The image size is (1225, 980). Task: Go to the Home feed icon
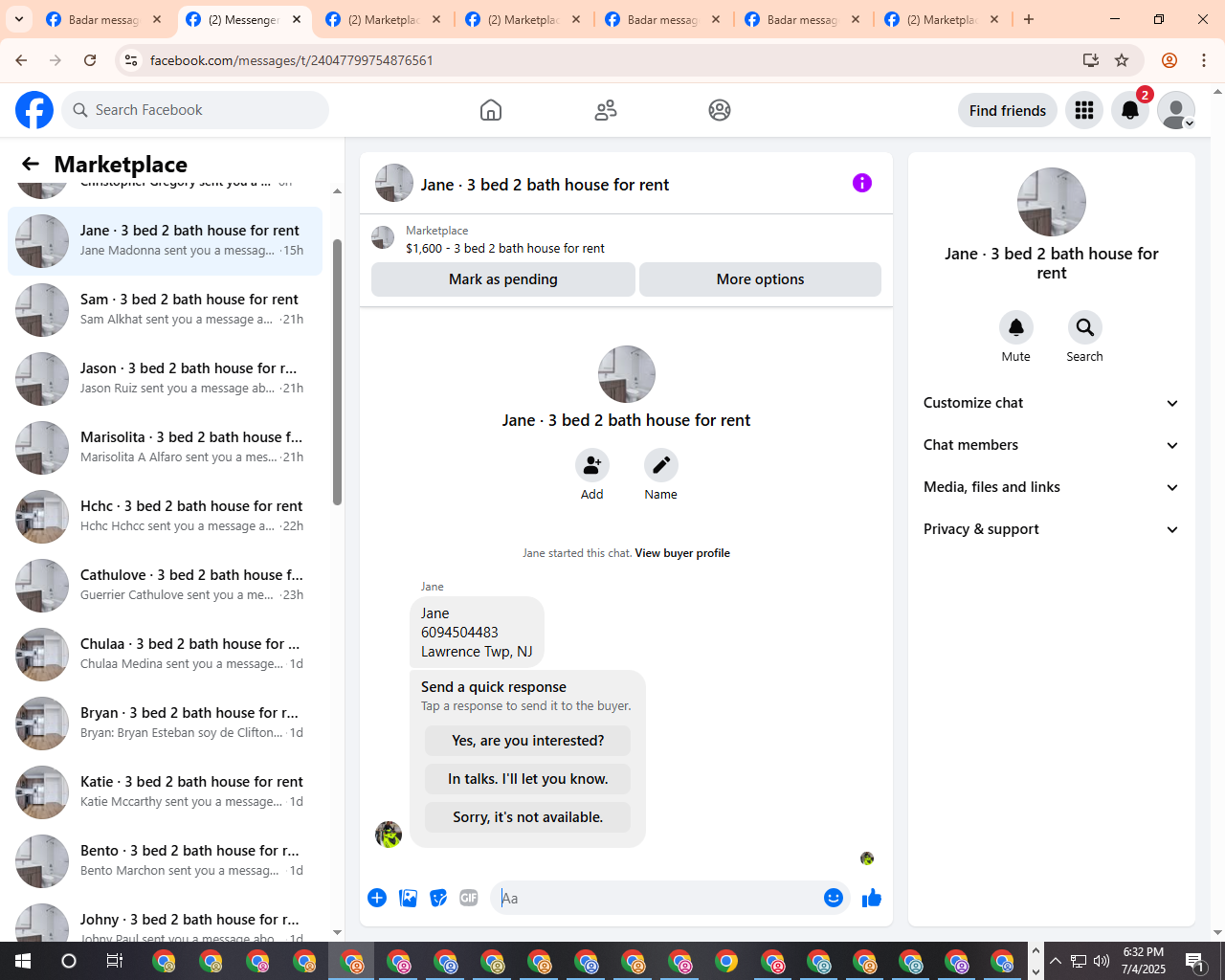[x=491, y=110]
